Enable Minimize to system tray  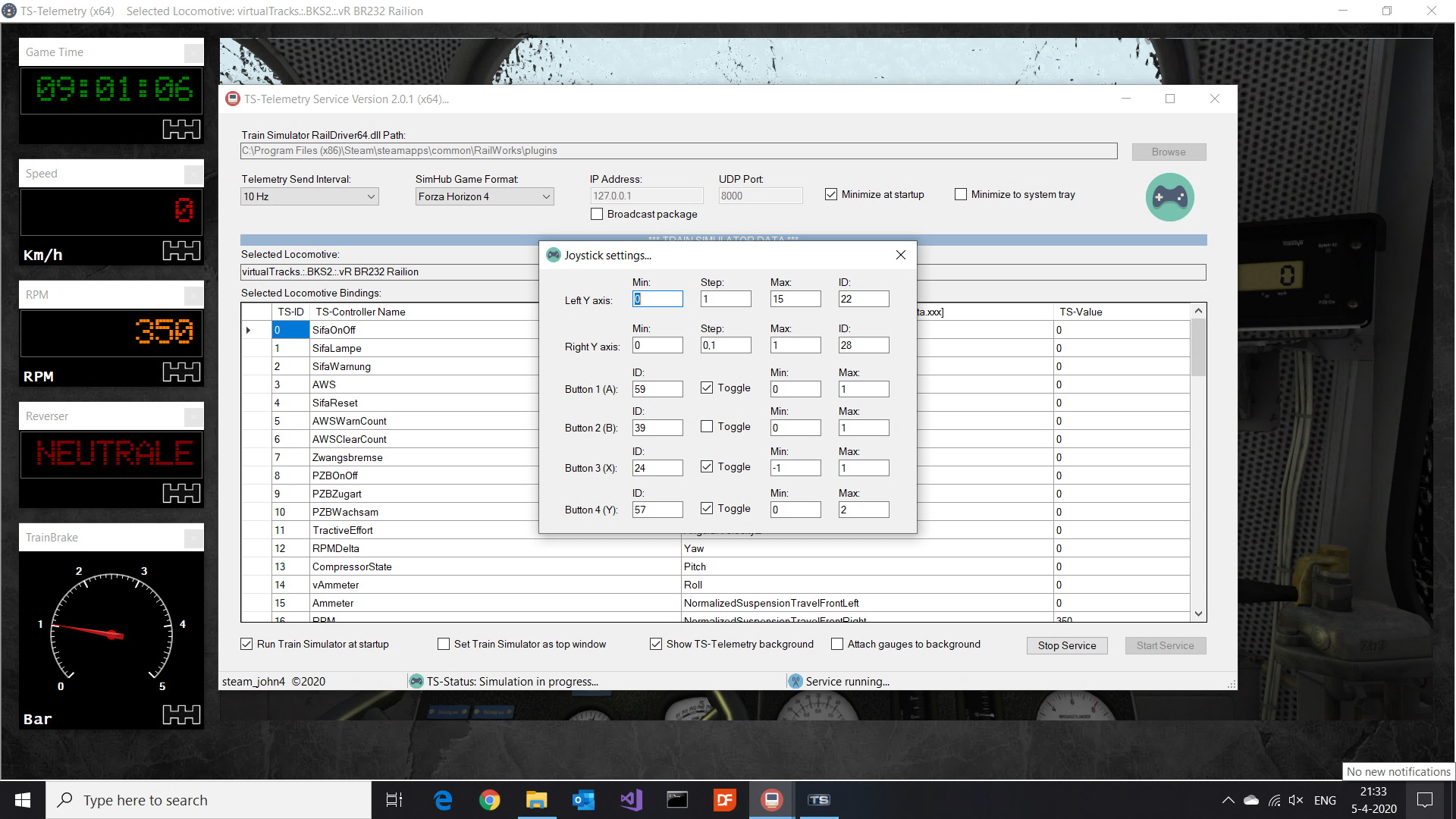pyautogui.click(x=961, y=195)
